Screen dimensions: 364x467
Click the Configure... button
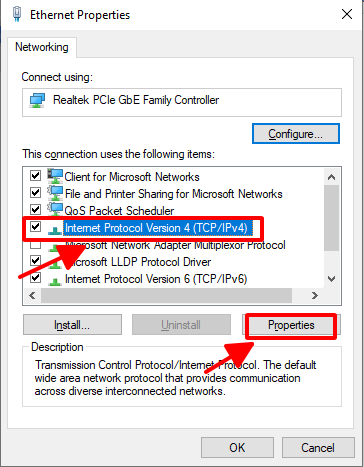(x=296, y=134)
